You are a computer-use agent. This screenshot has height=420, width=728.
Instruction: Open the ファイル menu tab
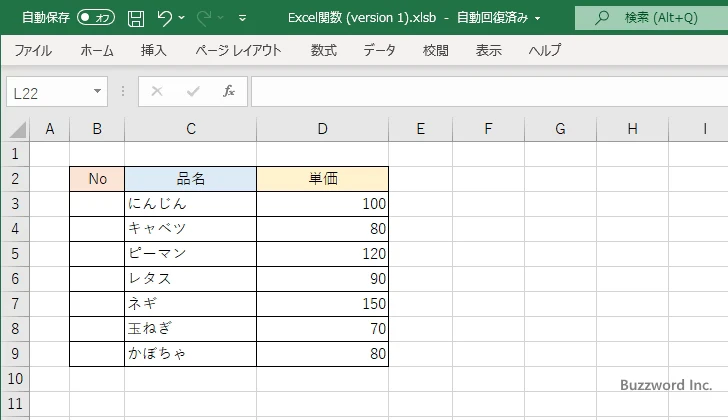pos(33,50)
